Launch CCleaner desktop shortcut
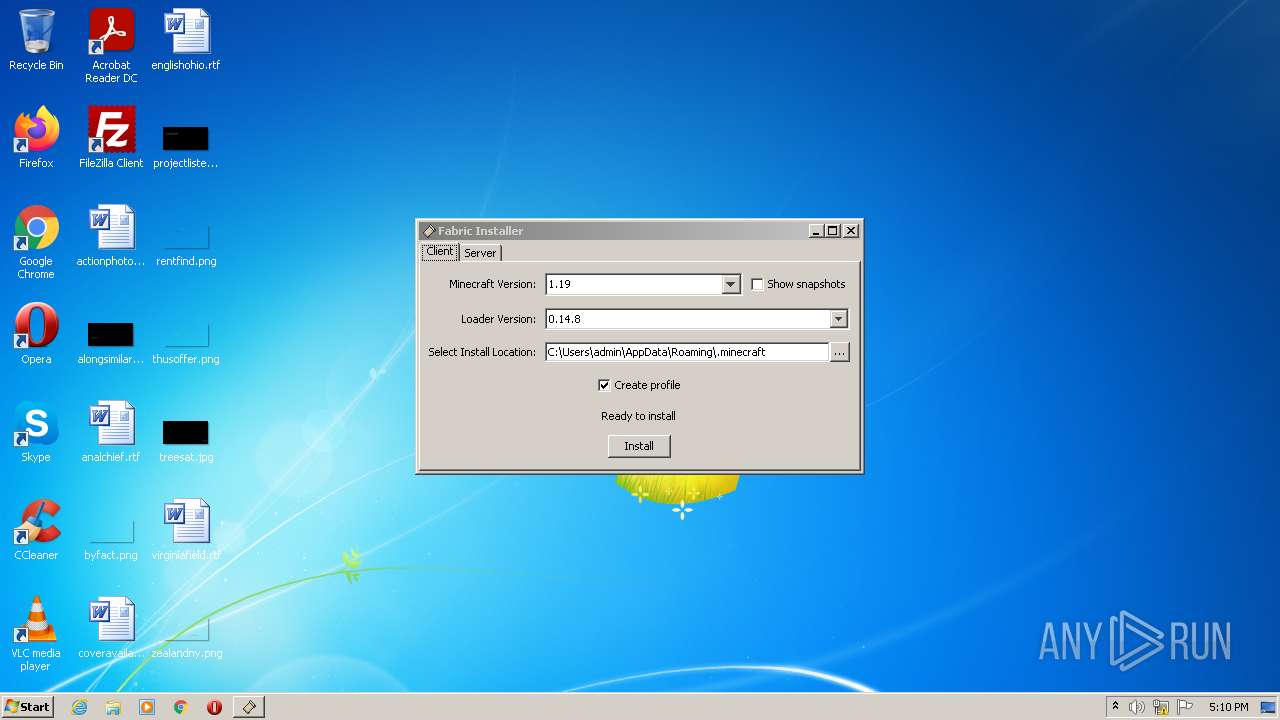Screen dimensions: 1280x720 click(36, 530)
